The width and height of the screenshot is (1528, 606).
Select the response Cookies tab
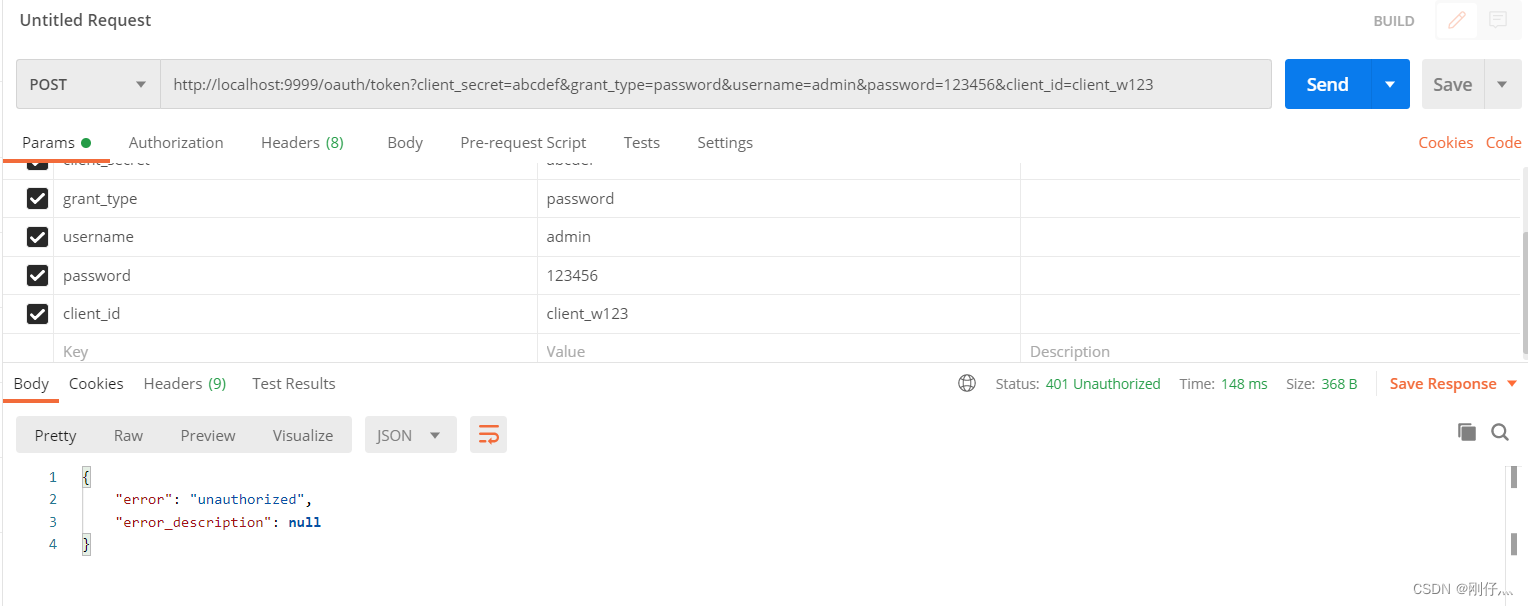[x=96, y=383]
